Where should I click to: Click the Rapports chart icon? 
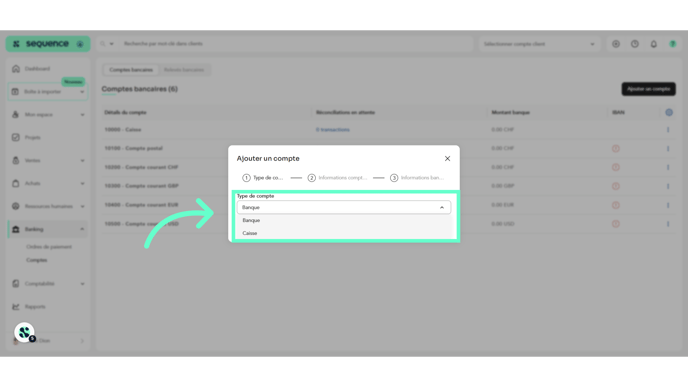coord(15,307)
